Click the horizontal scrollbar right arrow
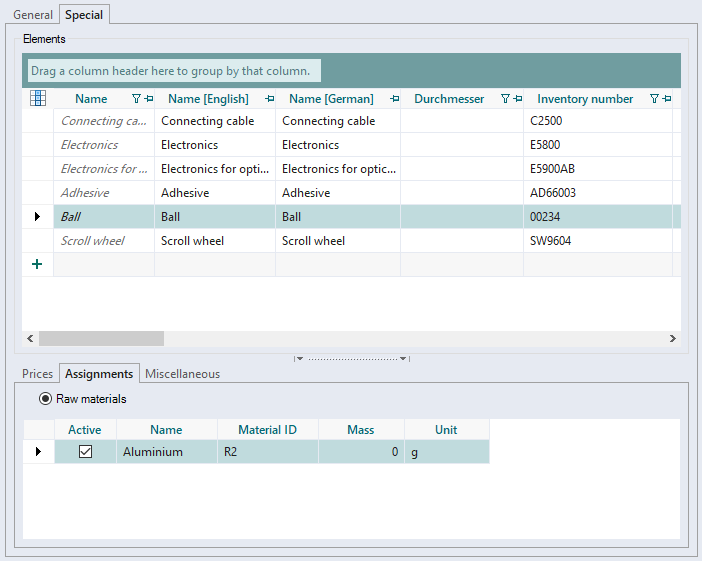The image size is (702, 561). (x=673, y=339)
